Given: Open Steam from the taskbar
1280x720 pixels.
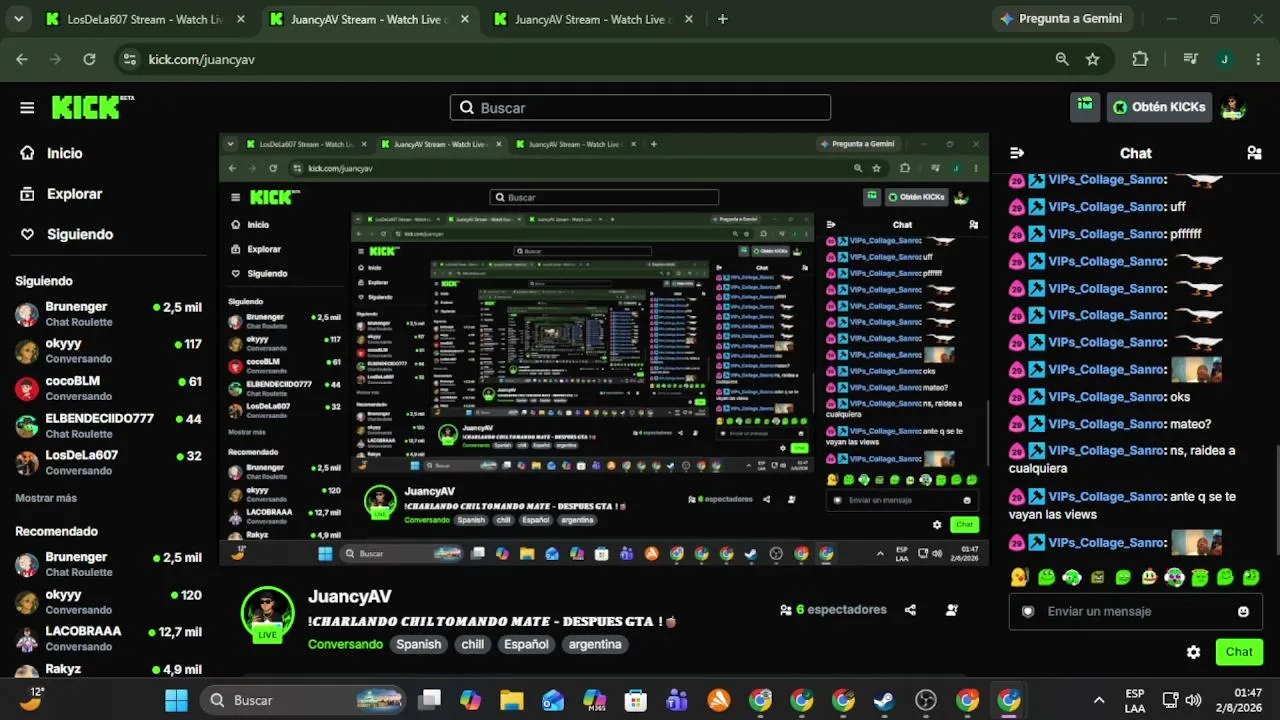Looking at the screenshot, I should point(884,700).
